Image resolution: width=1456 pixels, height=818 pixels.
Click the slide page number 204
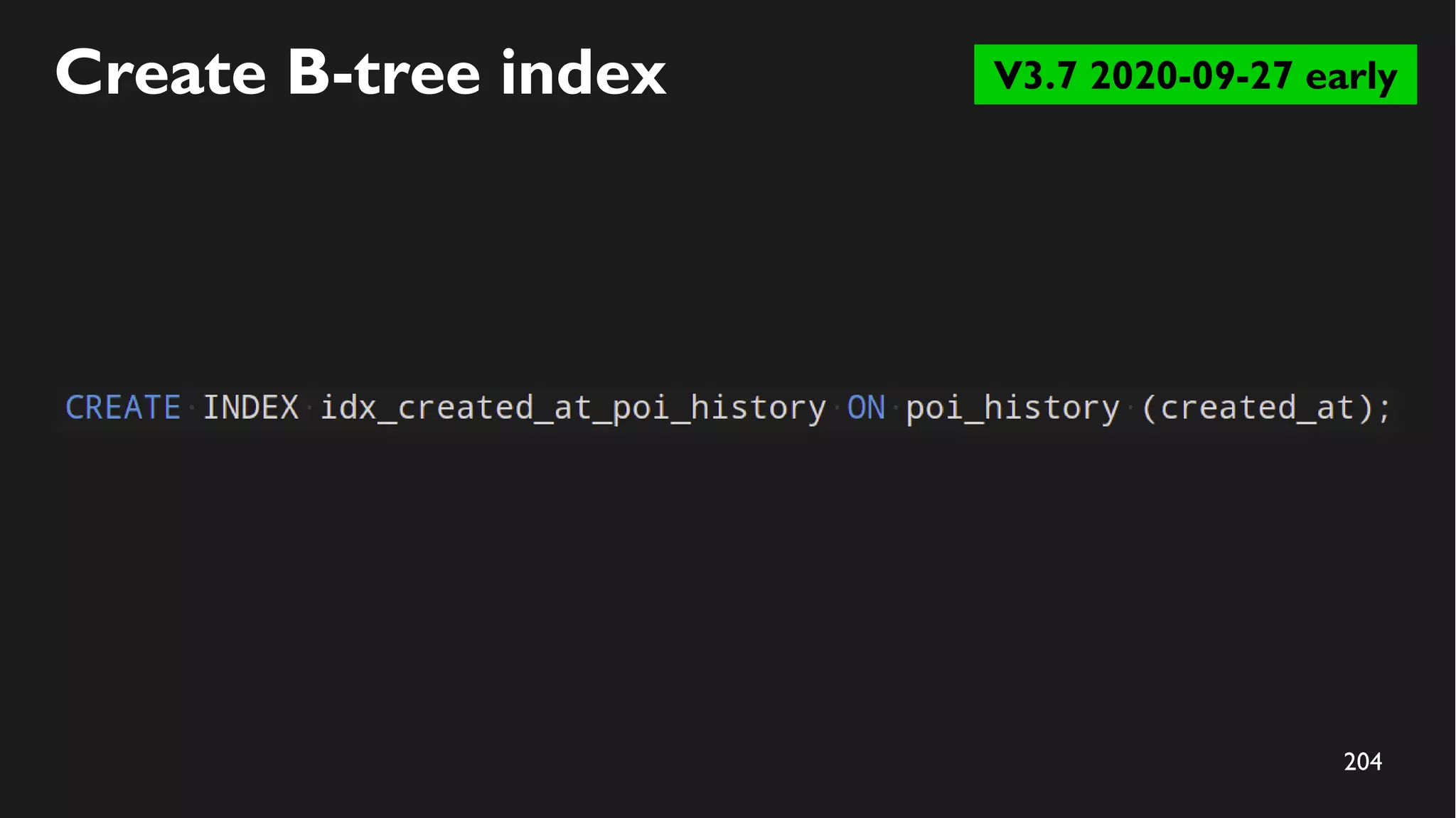click(x=1363, y=762)
